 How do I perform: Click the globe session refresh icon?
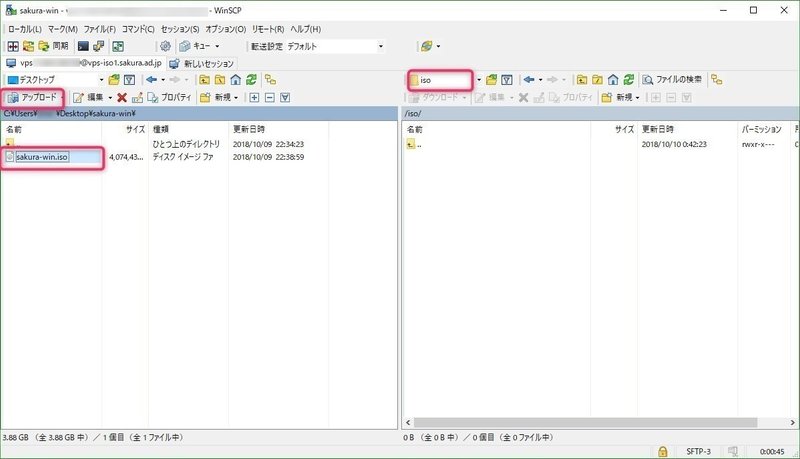[x=427, y=46]
